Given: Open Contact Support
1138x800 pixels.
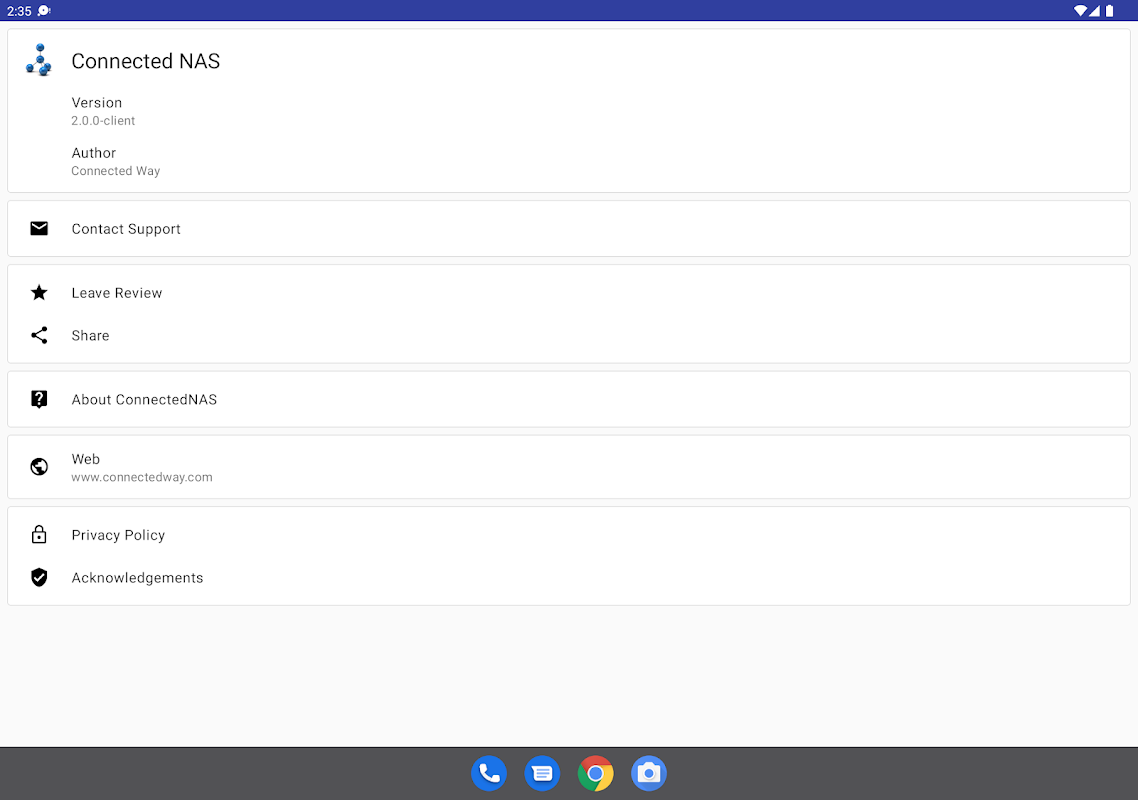Looking at the screenshot, I should 569,229.
